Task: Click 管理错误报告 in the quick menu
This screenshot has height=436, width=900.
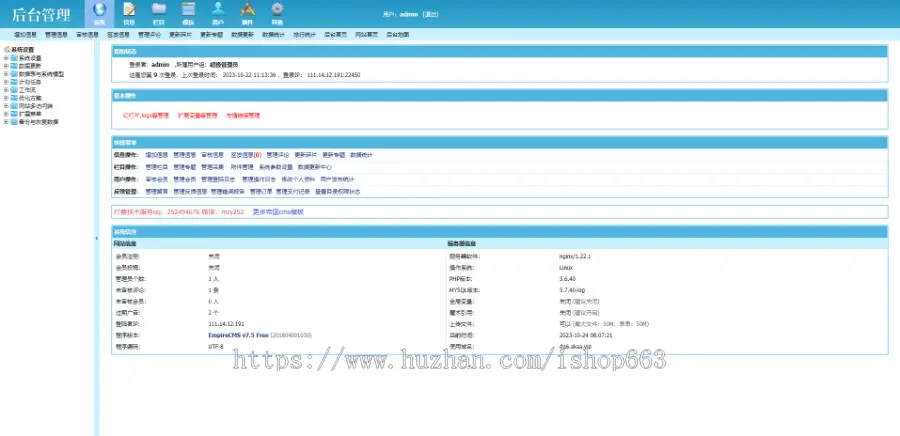Action: tap(228, 192)
